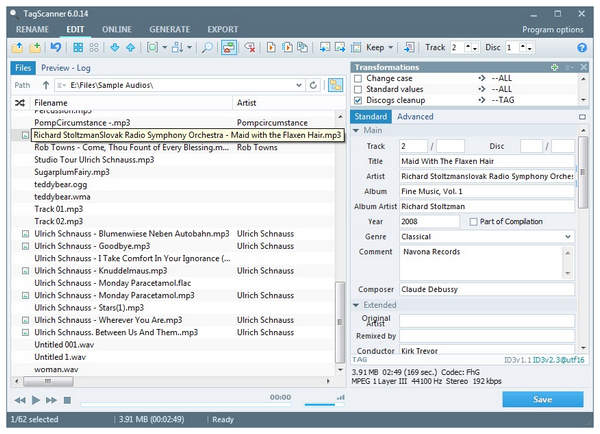This screenshot has height=434, width=600.
Task: Enable Change case transformation checkbox
Action: pos(358,78)
